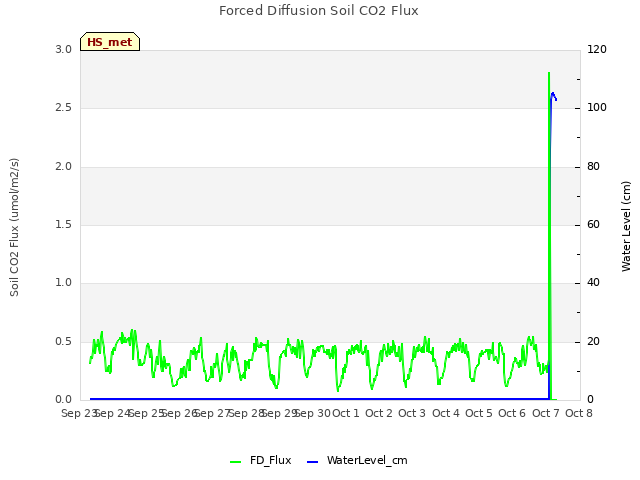This screenshot has height=480, width=640.
Task: Click the Oct 4 date tick label
Action: click(446, 413)
